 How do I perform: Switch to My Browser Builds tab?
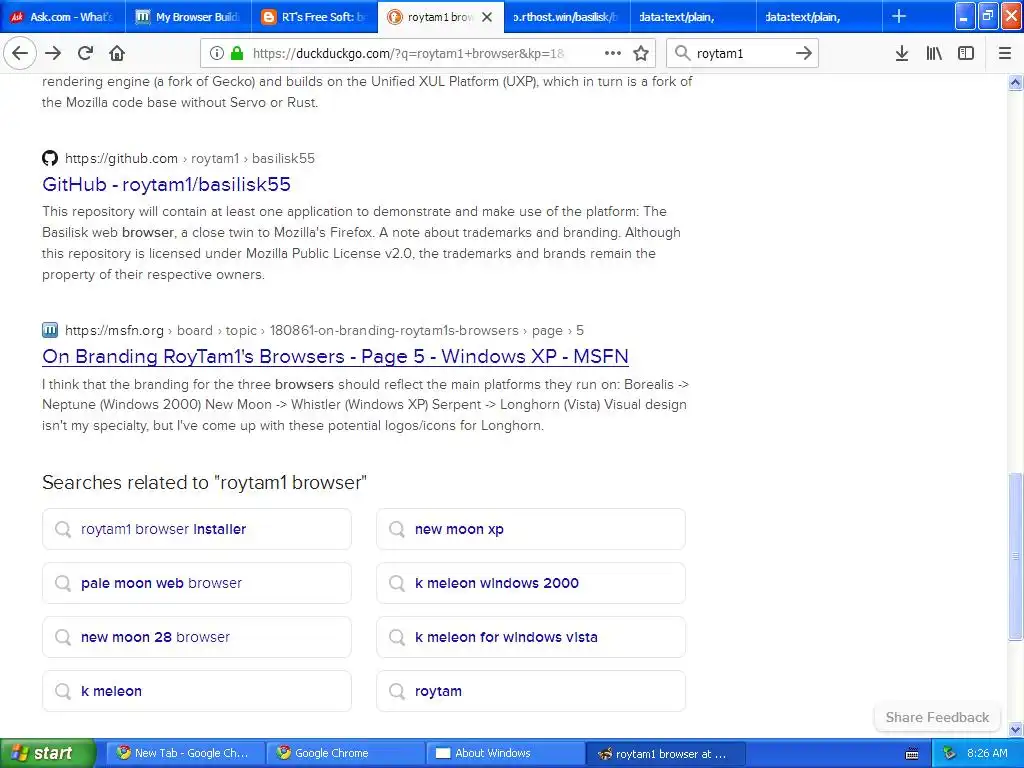tap(188, 17)
